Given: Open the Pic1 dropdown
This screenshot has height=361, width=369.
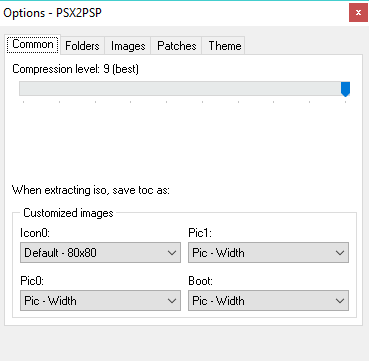Looking at the screenshot, I should coord(268,253).
